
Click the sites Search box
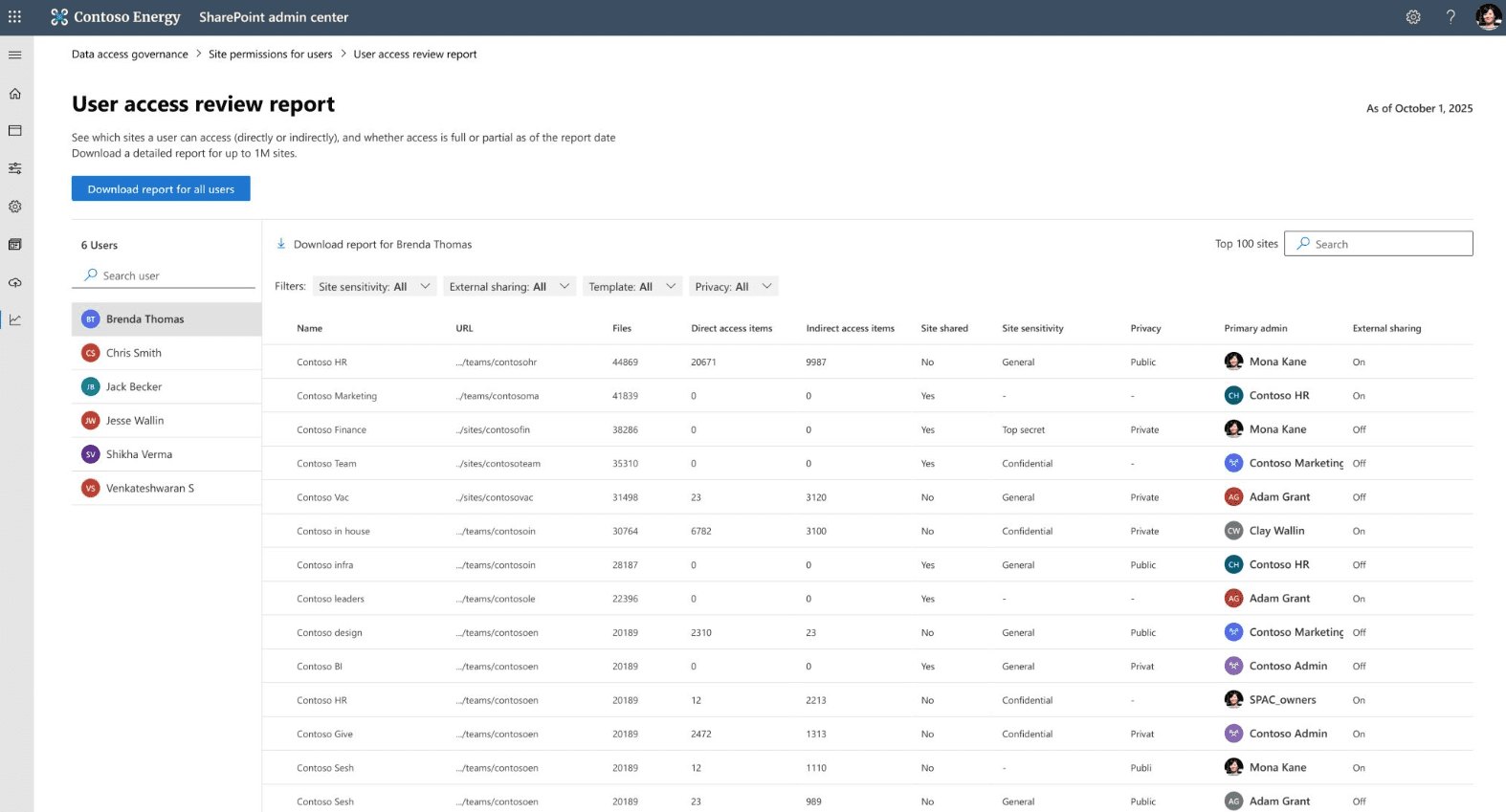pos(1378,244)
